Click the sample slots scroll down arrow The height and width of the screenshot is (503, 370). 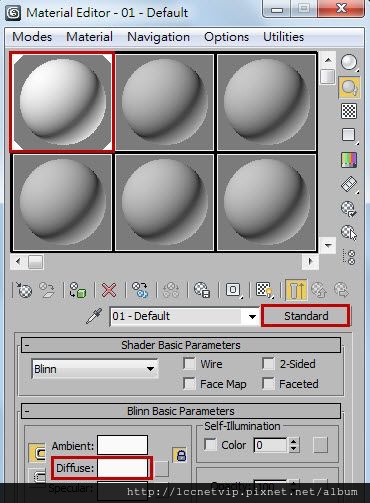(328, 245)
